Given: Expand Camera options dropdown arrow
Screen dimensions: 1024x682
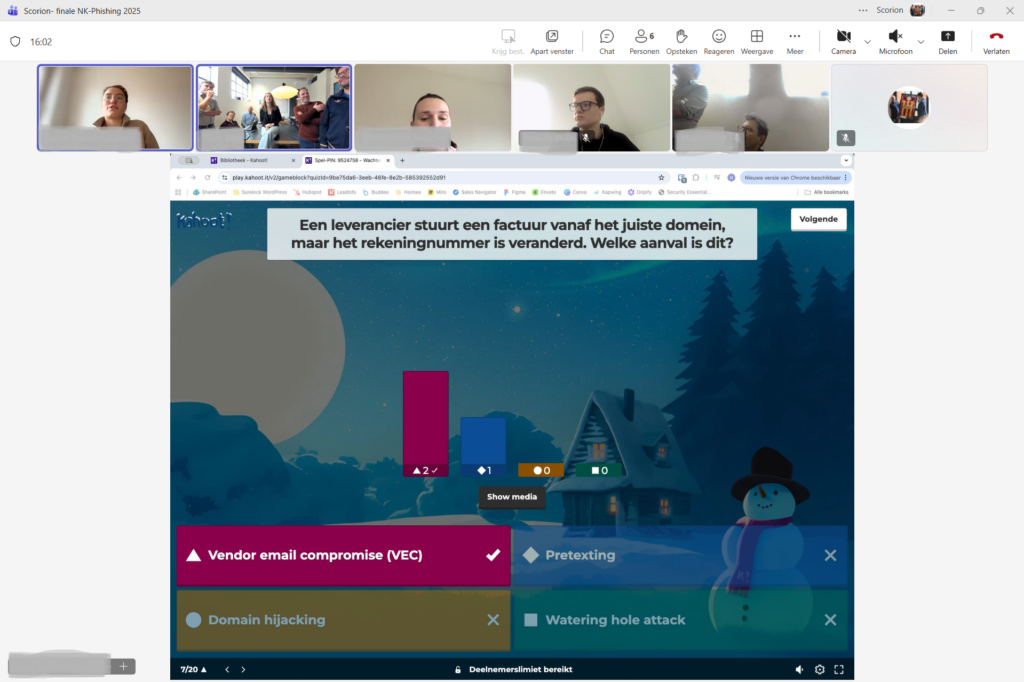Looking at the screenshot, I should (867, 42).
